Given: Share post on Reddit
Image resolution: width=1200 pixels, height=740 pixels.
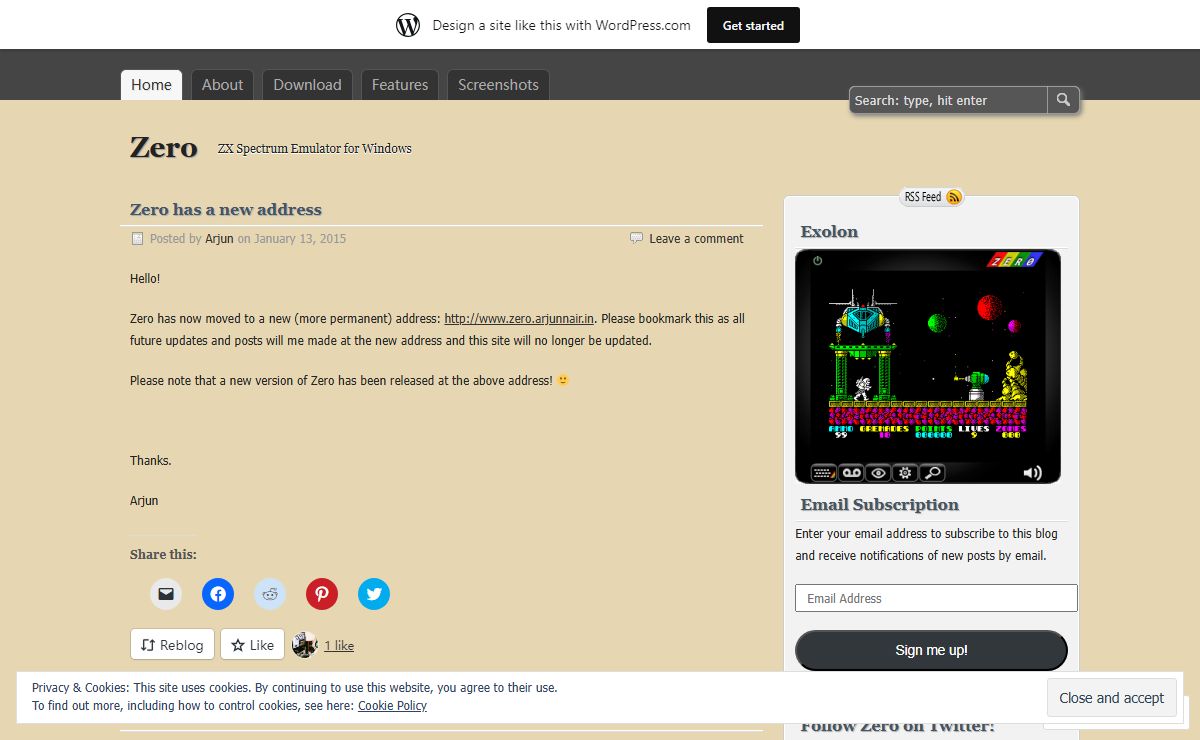Looking at the screenshot, I should click(x=270, y=594).
